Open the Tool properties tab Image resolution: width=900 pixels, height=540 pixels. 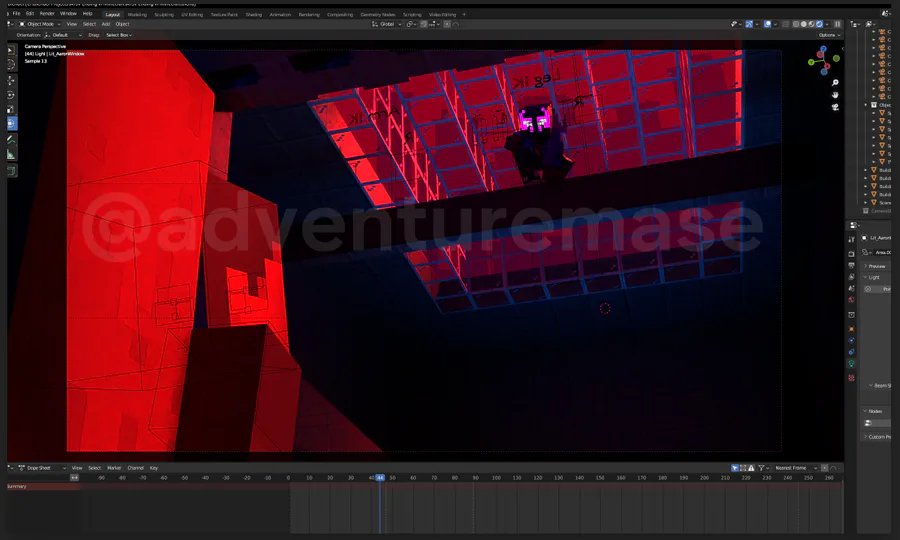click(x=852, y=239)
